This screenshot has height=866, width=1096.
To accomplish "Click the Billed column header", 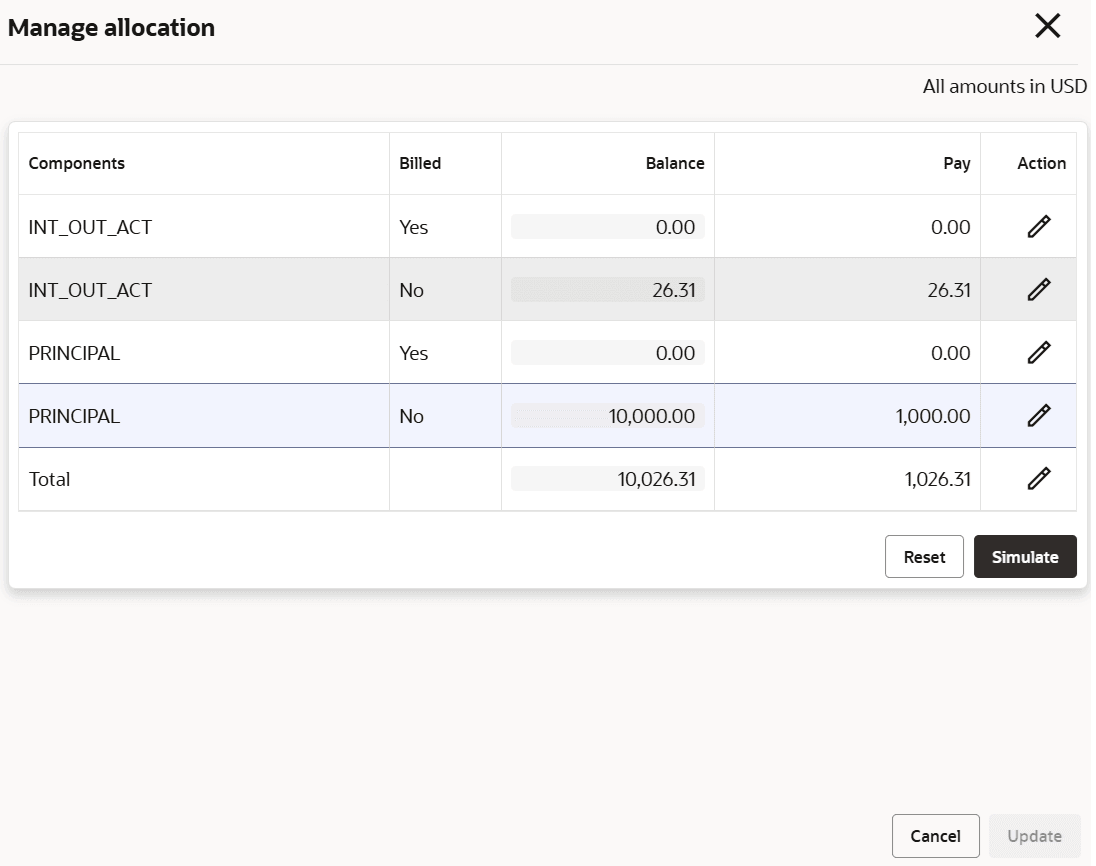I will tap(420, 163).
